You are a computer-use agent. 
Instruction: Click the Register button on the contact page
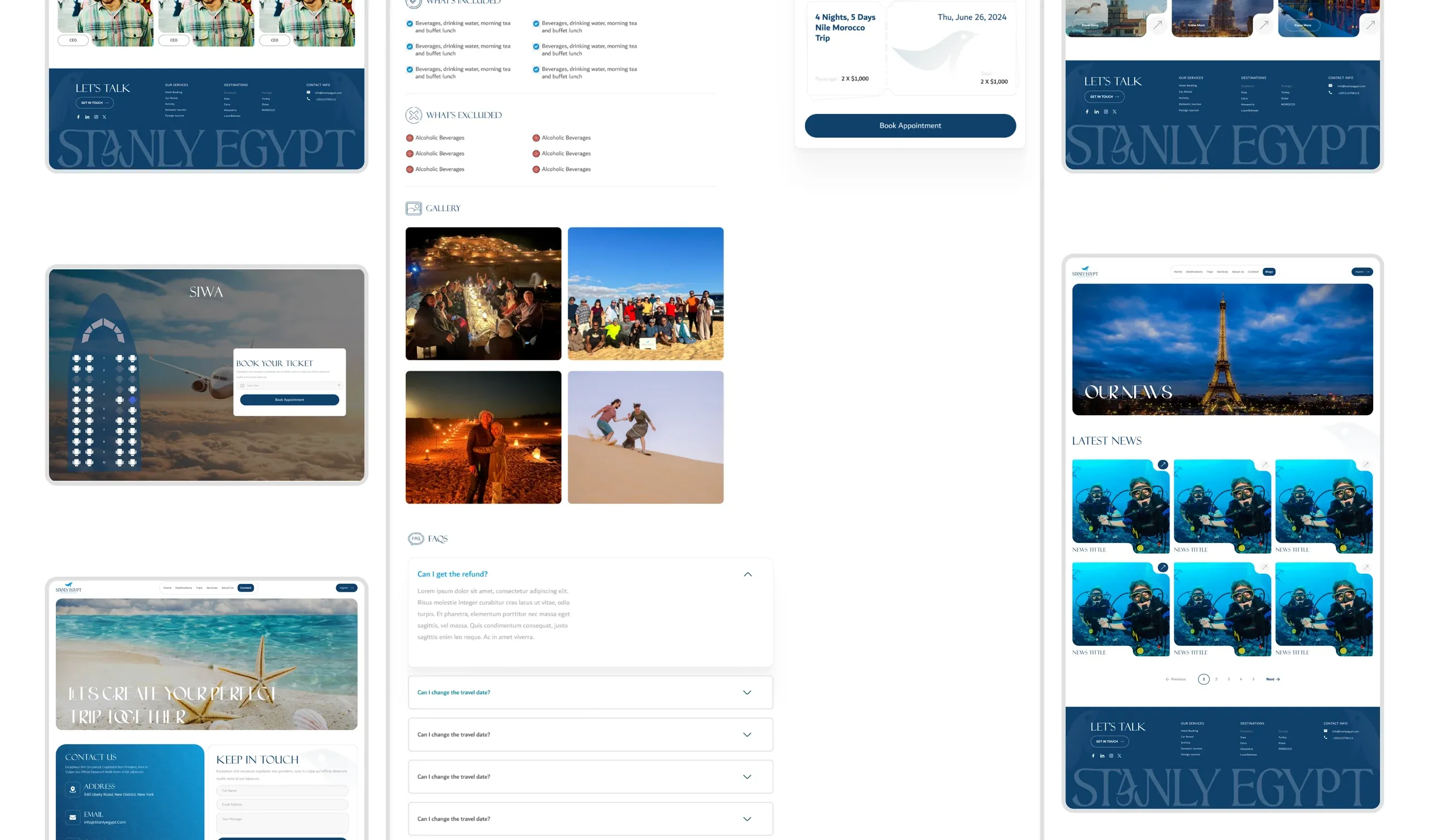(x=347, y=588)
